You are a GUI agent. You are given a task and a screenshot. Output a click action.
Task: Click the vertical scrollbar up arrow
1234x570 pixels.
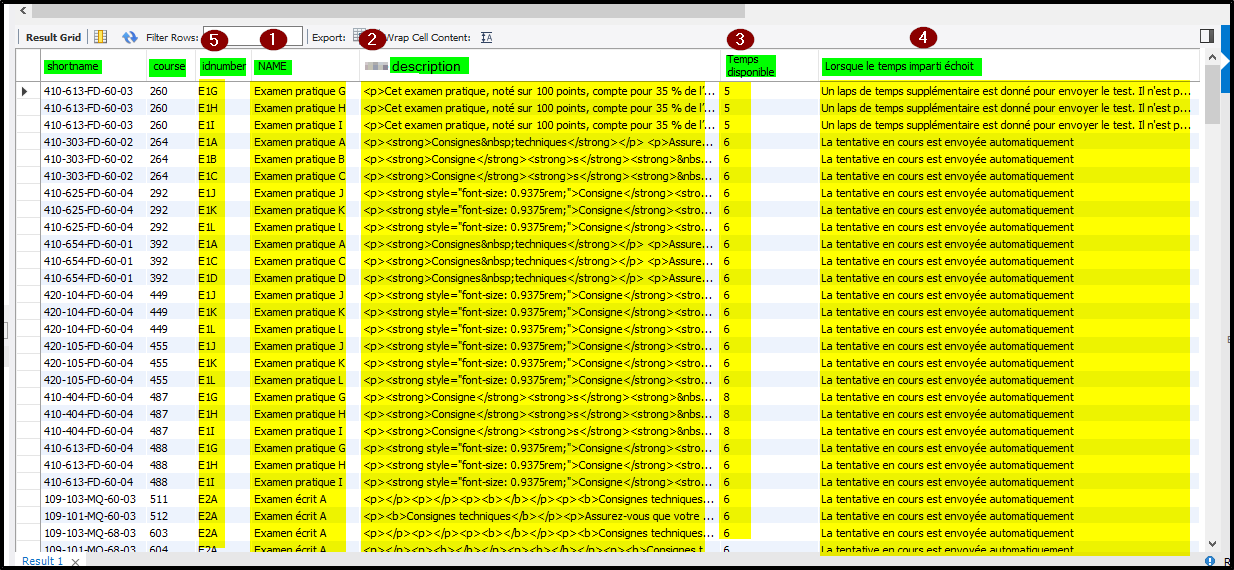pyautogui.click(x=1212, y=59)
